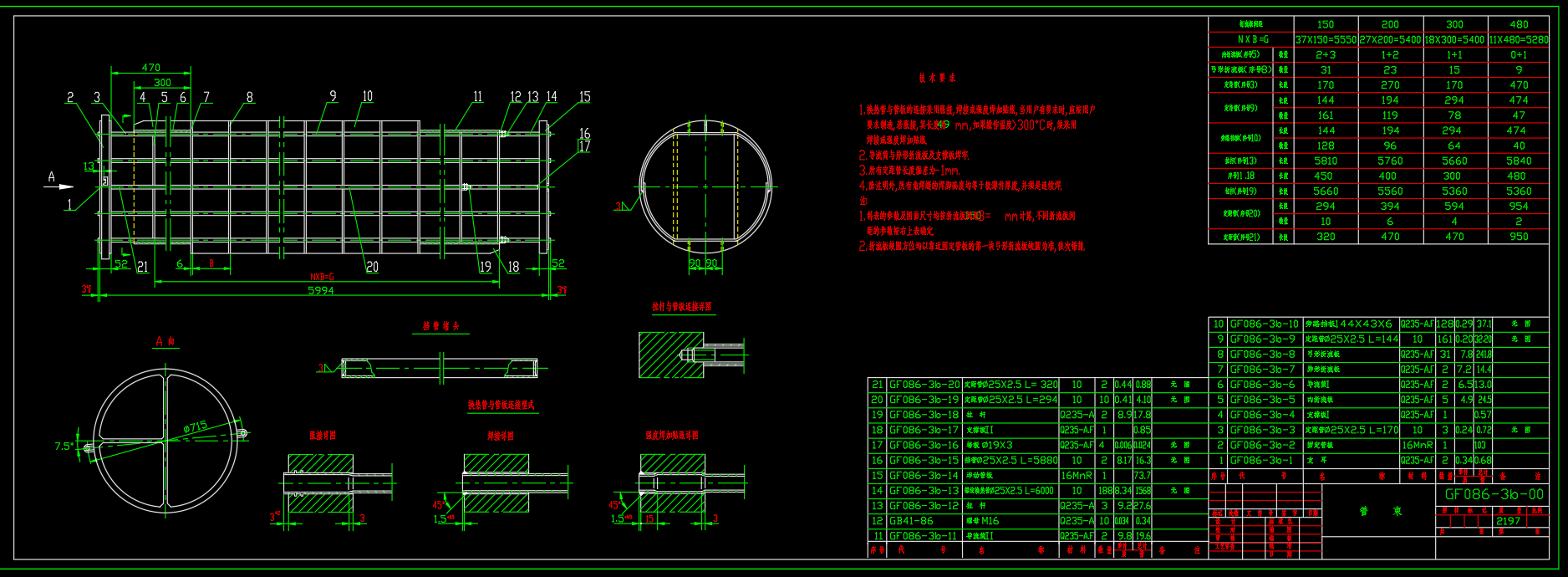The height and width of the screenshot is (577, 1568).
Task: Click the red technical requirements heading
Action: pos(937,78)
